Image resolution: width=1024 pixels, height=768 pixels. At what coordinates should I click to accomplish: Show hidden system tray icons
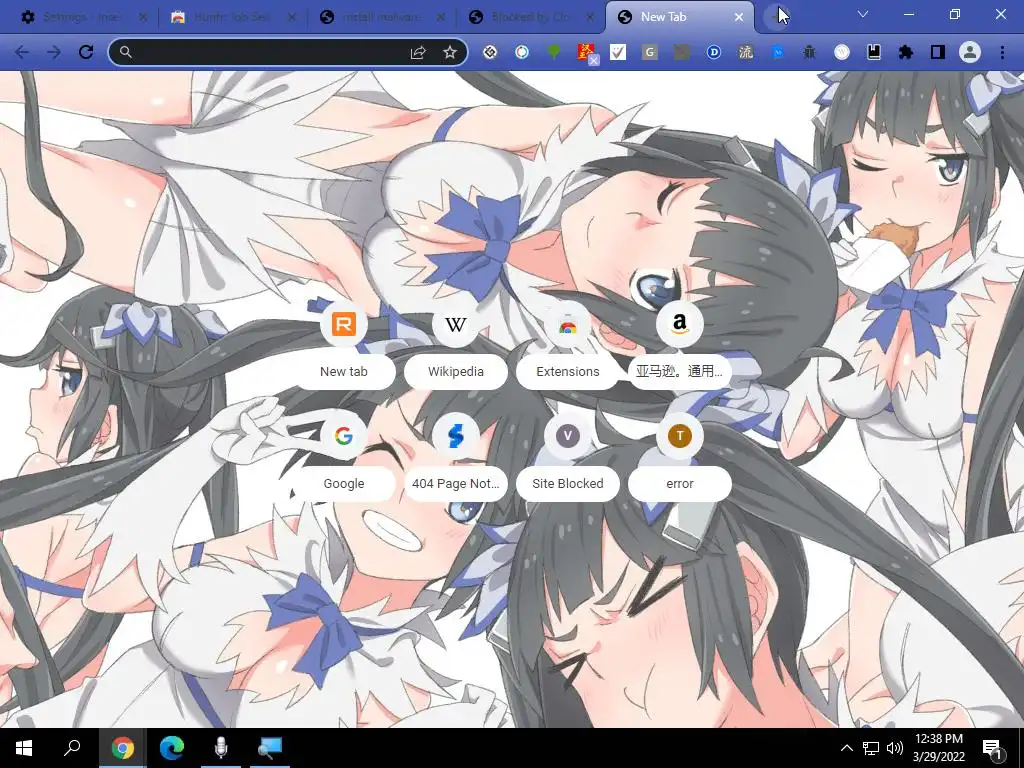coord(846,748)
